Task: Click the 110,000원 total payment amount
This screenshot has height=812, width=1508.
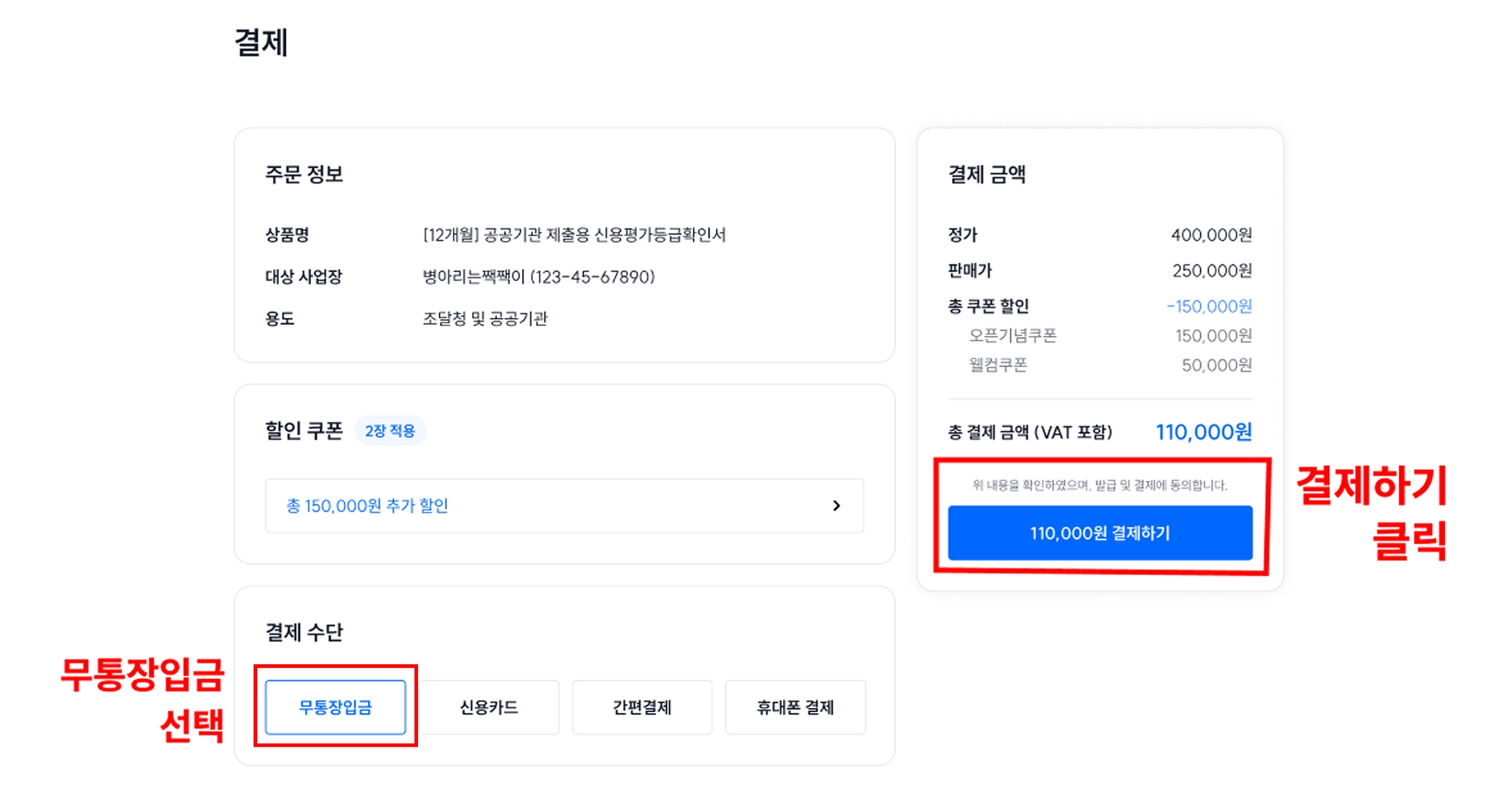Action: [x=1203, y=432]
